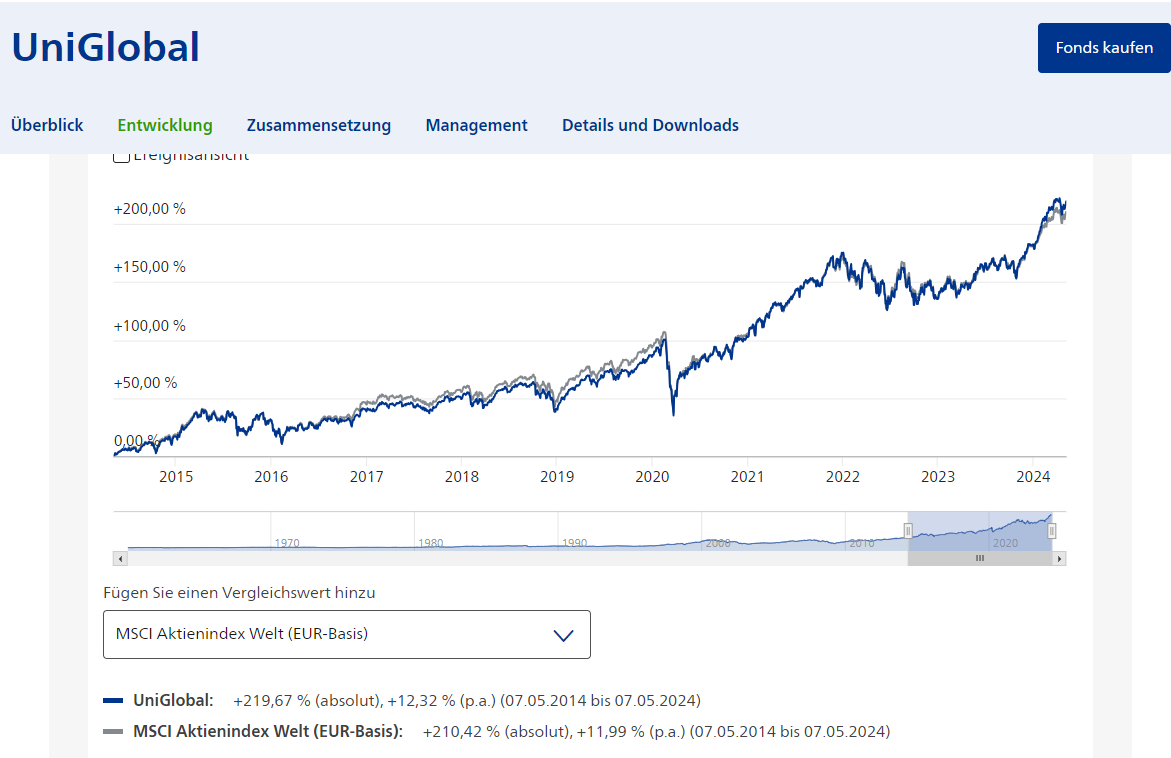The height and width of the screenshot is (758, 1171).
Task: Click the 2015 x-axis label
Action: 176,476
